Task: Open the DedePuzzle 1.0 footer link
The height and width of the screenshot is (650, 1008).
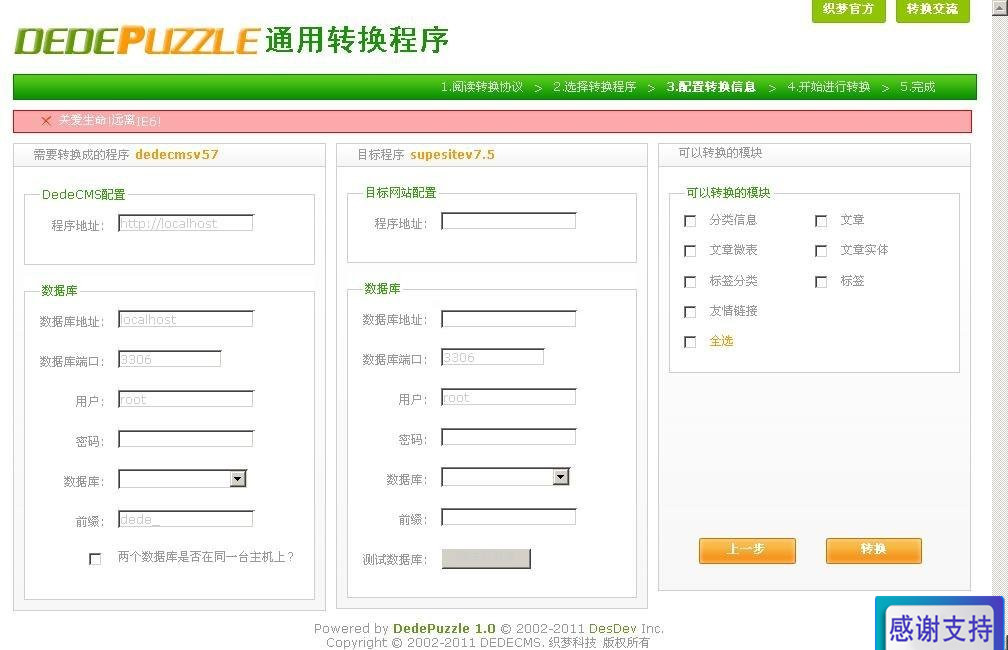Action: point(444,628)
